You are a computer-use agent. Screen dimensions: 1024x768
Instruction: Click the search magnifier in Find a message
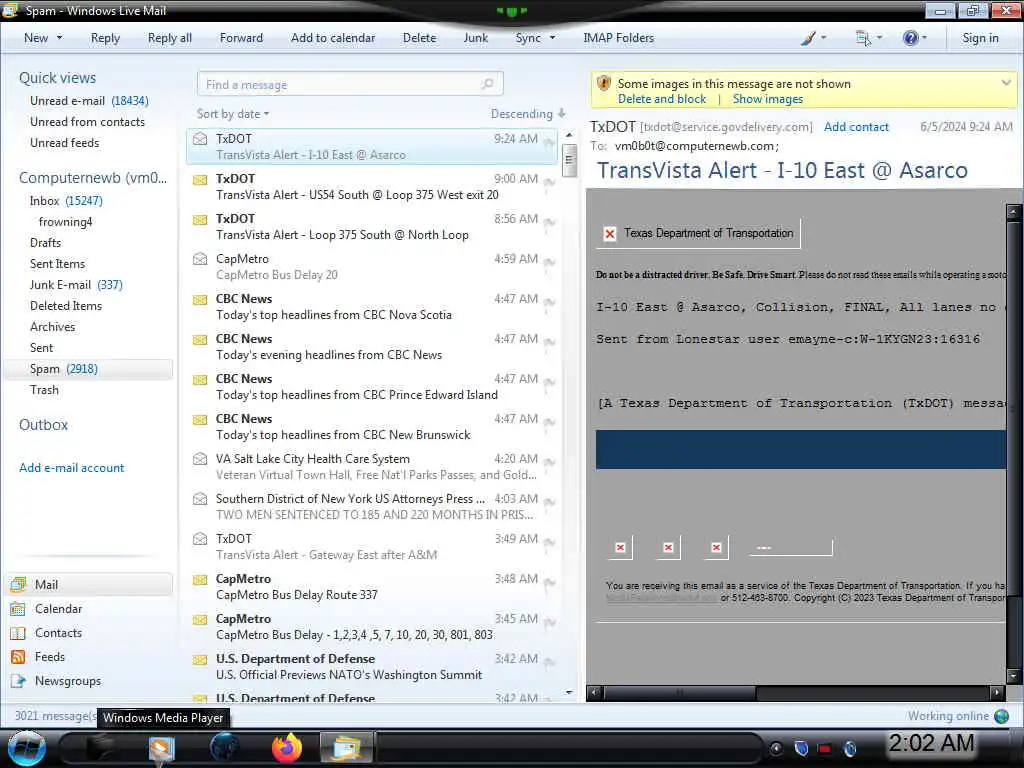coord(487,84)
